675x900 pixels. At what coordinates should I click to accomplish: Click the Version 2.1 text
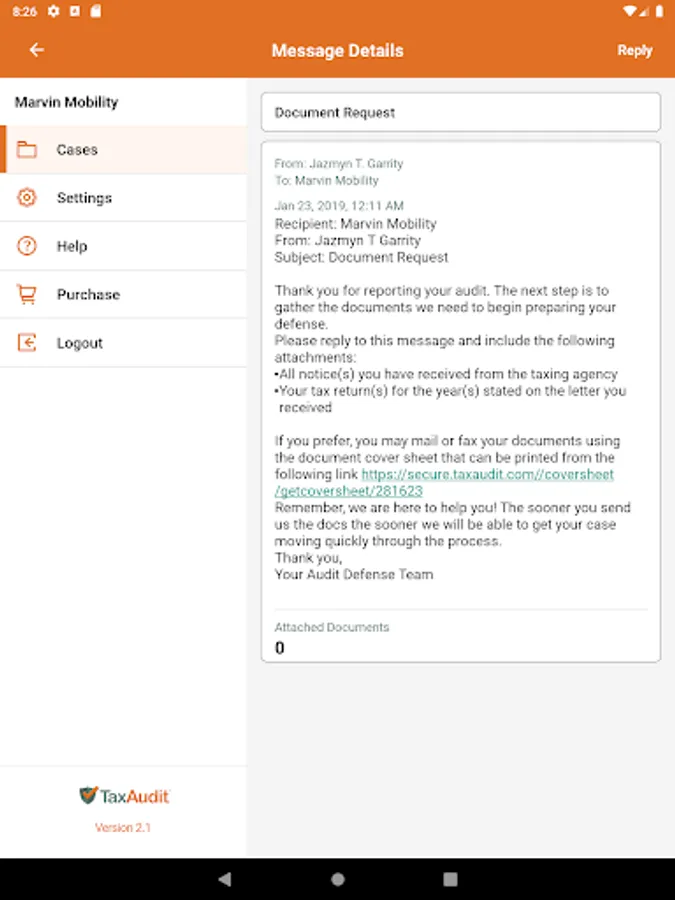coord(123,827)
